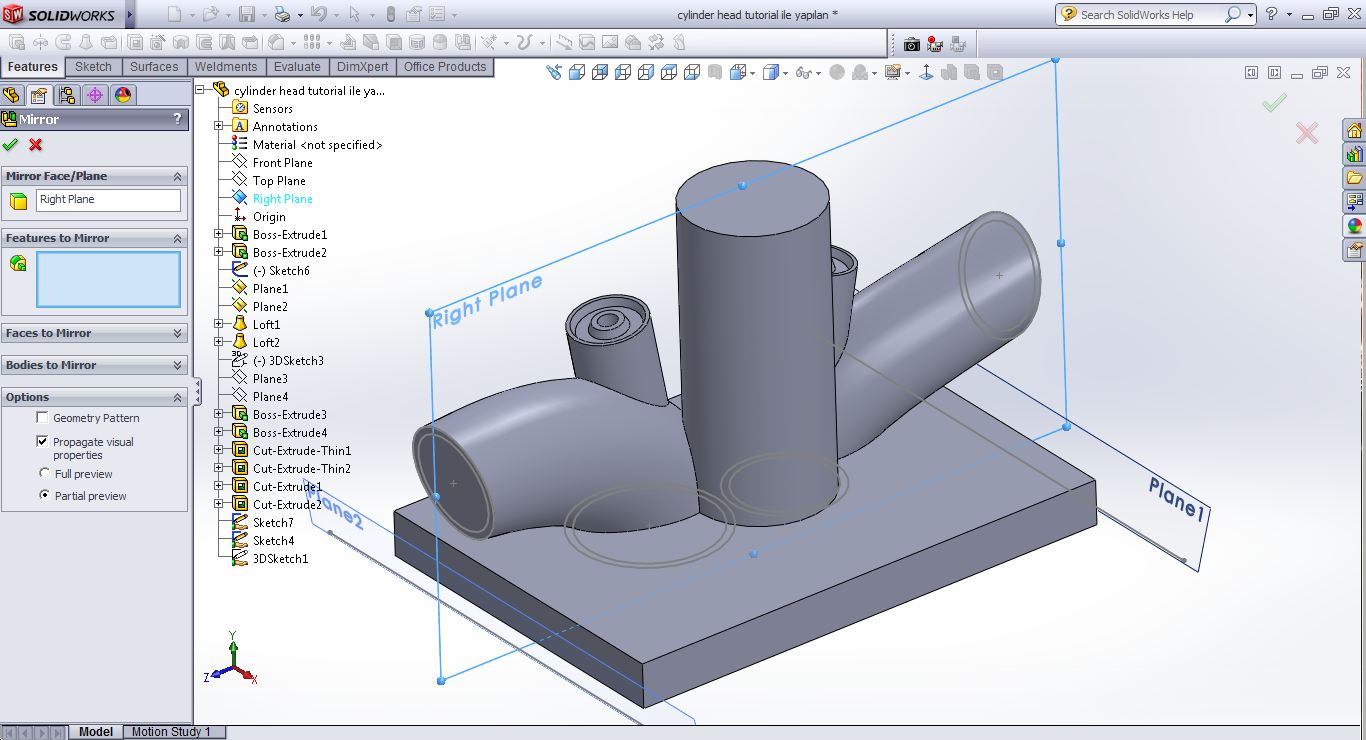The height and width of the screenshot is (740, 1366).
Task: Select the Full preview radio button
Action: [x=44, y=473]
